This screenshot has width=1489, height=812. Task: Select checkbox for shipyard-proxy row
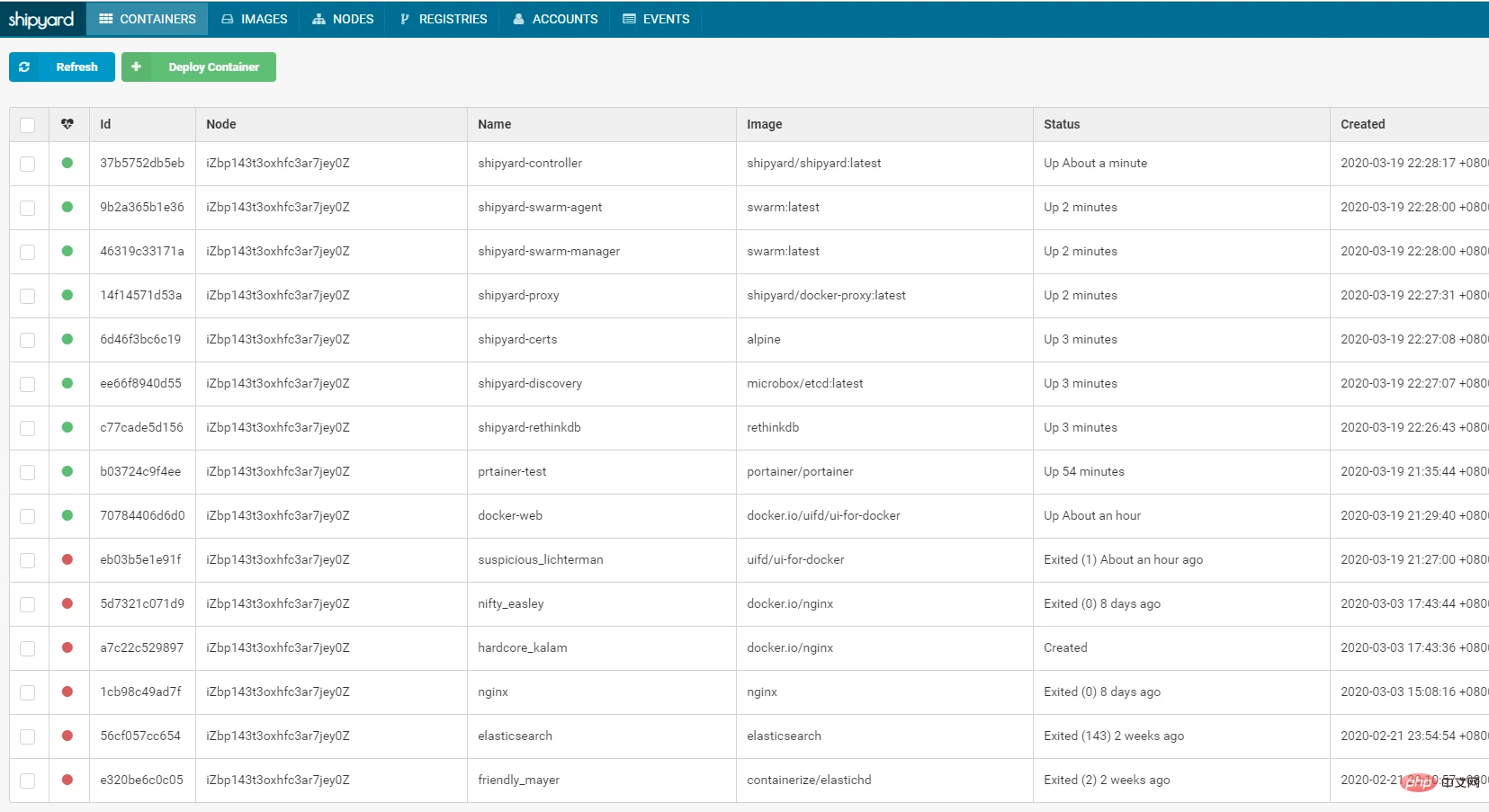click(28, 296)
